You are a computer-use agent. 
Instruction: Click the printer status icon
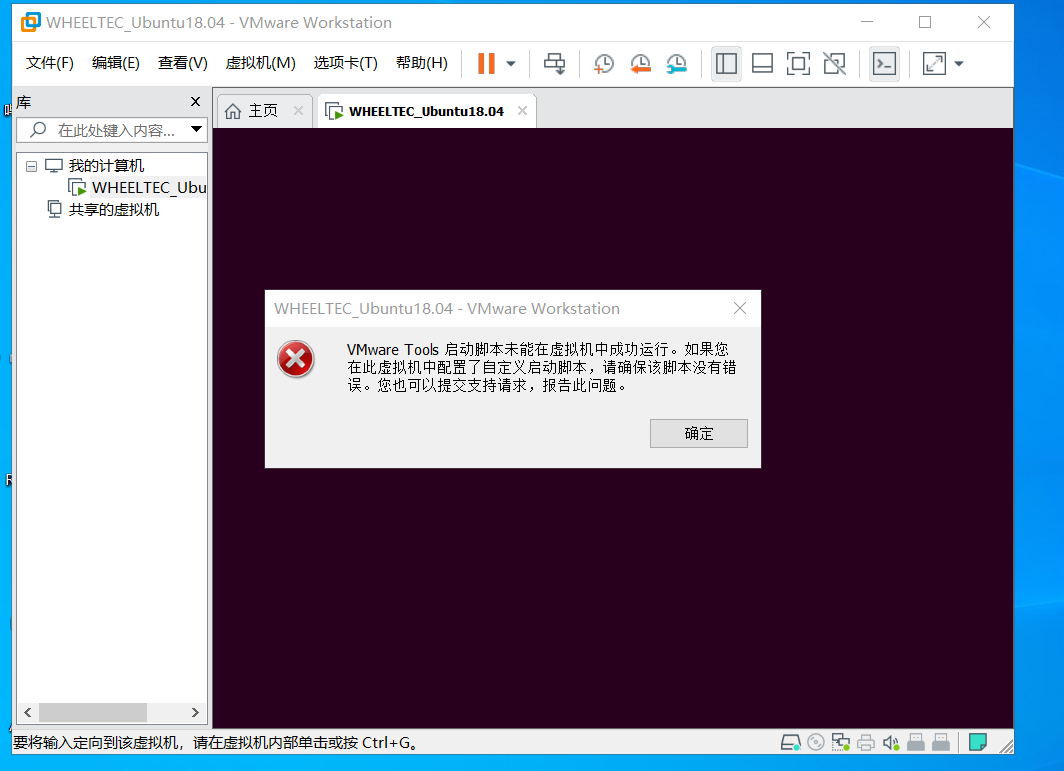(866, 743)
